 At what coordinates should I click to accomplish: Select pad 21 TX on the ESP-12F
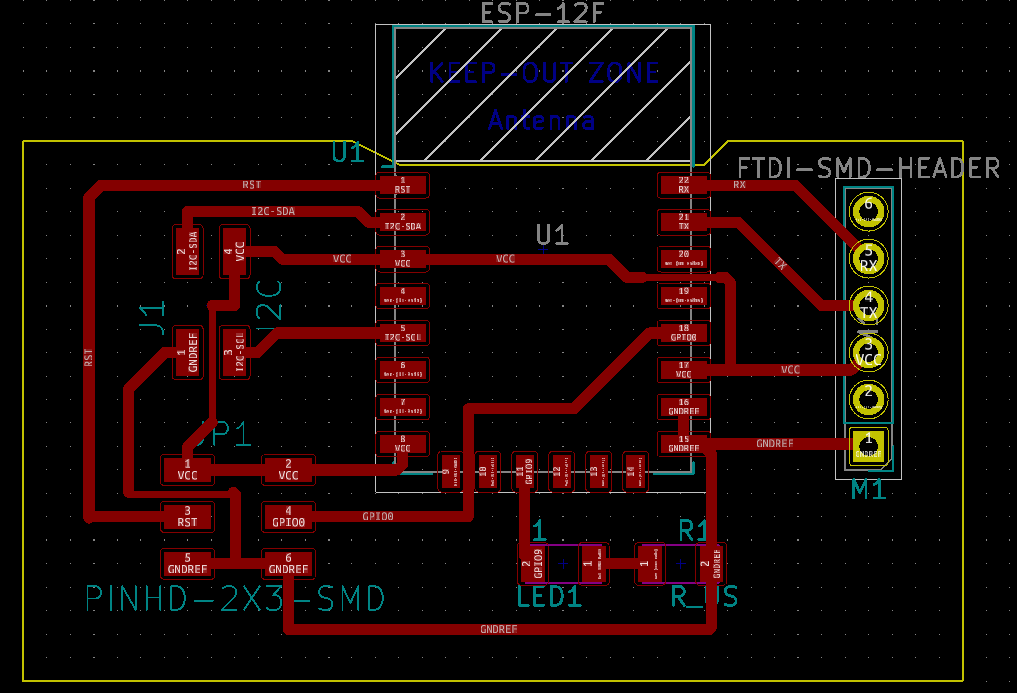coord(684,222)
